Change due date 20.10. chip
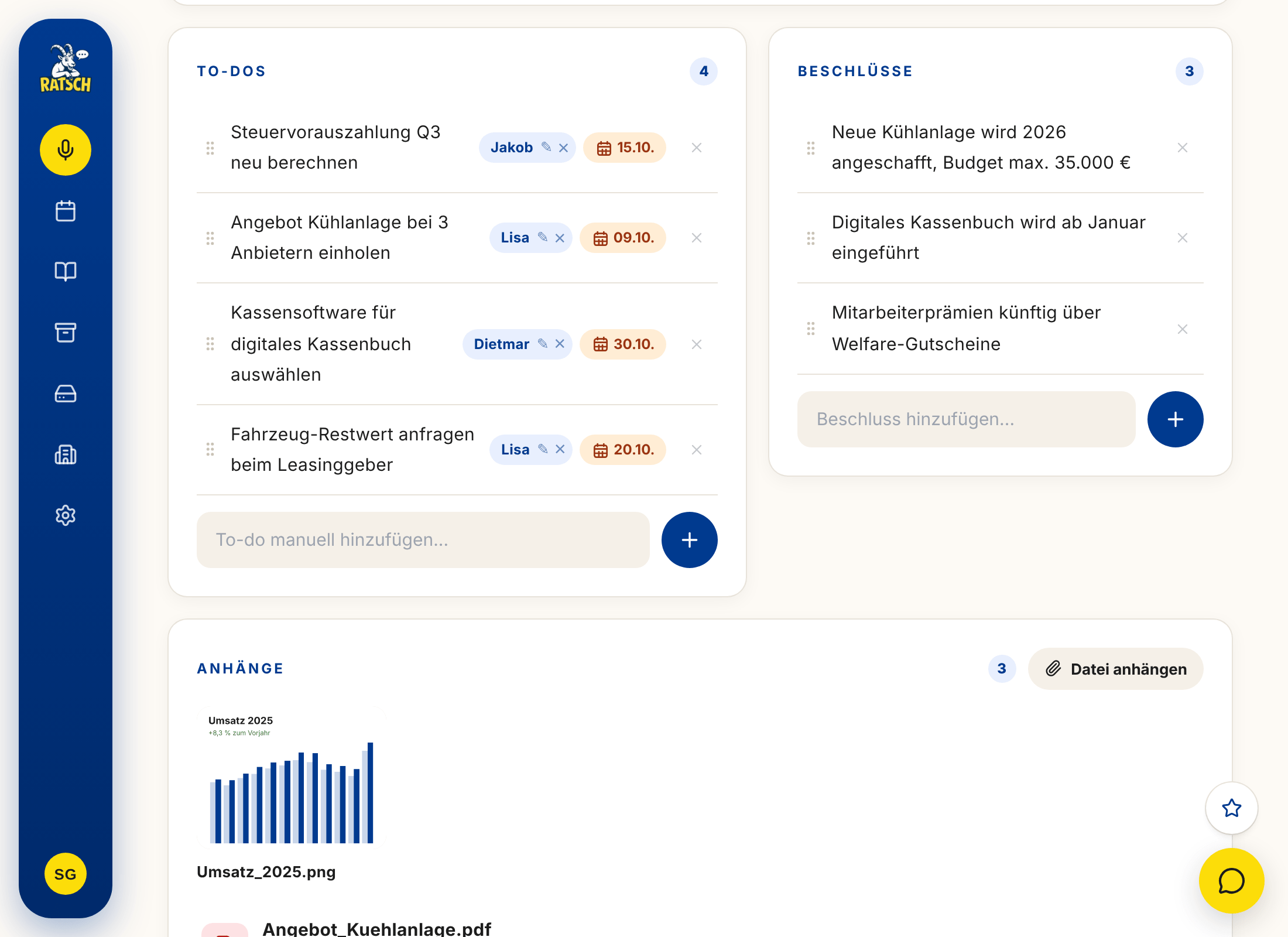1288x937 pixels. [623, 450]
